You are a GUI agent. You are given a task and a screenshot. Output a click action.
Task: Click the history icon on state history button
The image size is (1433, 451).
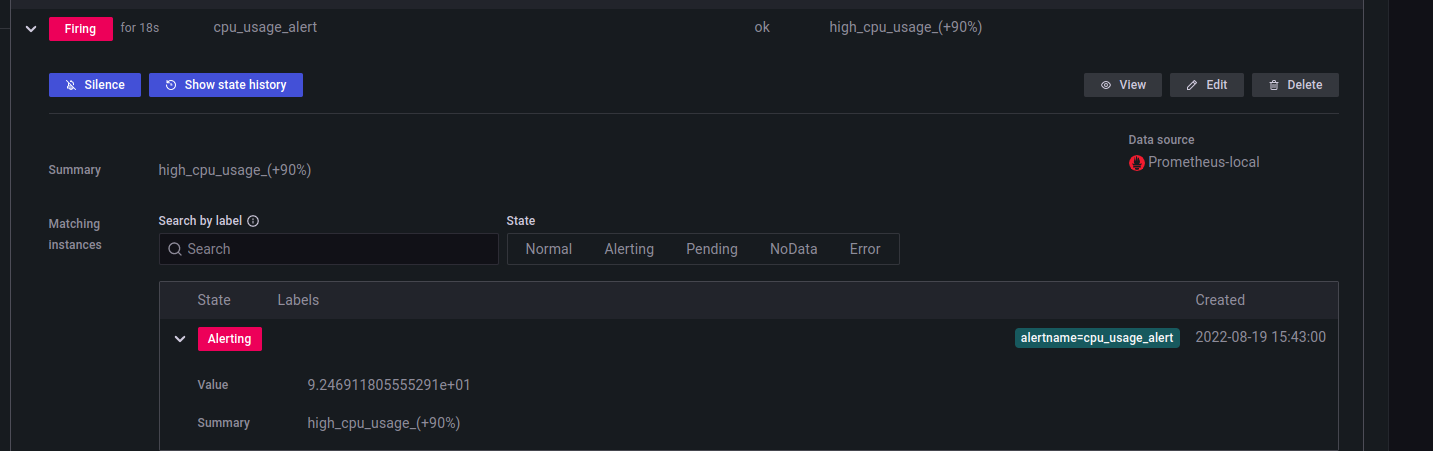click(171, 85)
